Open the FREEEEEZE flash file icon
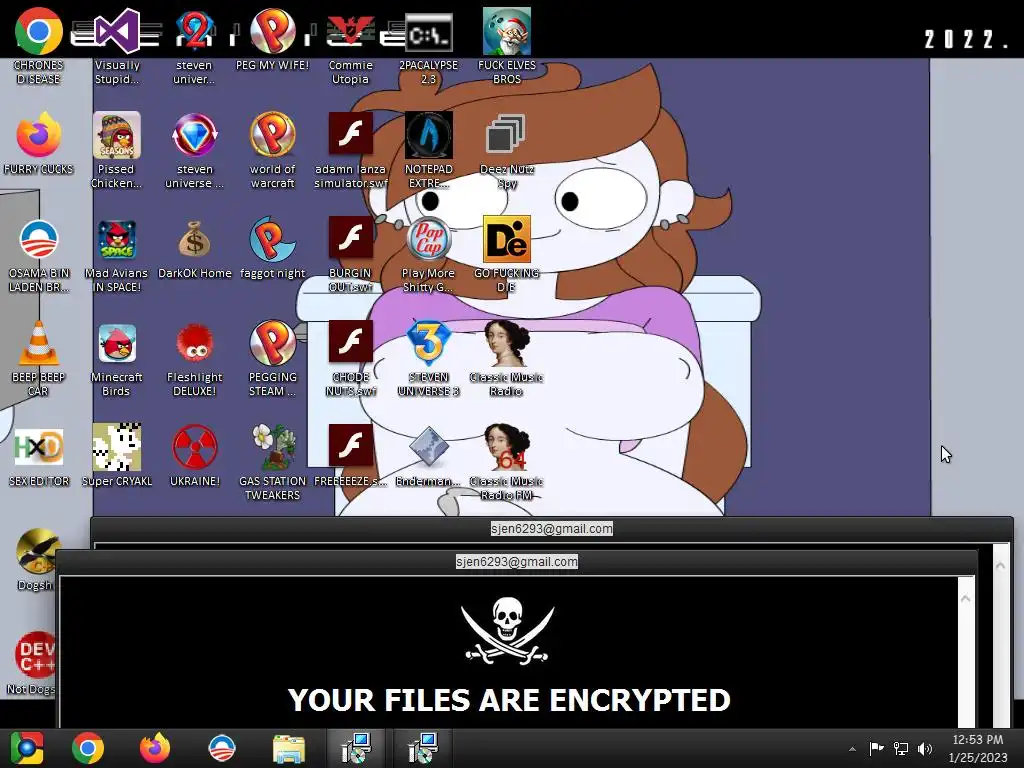The image size is (1024, 768). tap(350, 446)
